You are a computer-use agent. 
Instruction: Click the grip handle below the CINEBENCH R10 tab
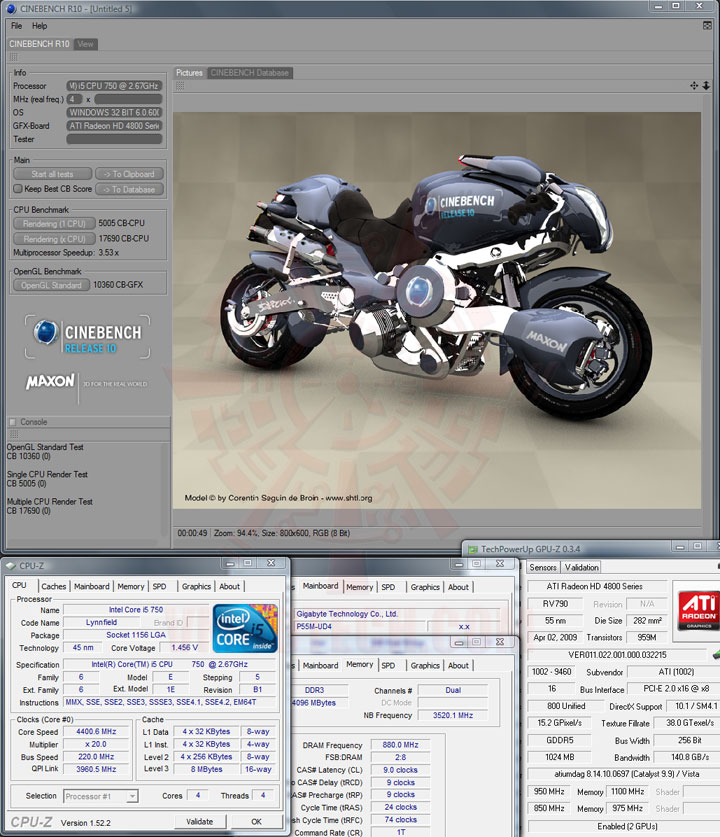[x=14, y=57]
